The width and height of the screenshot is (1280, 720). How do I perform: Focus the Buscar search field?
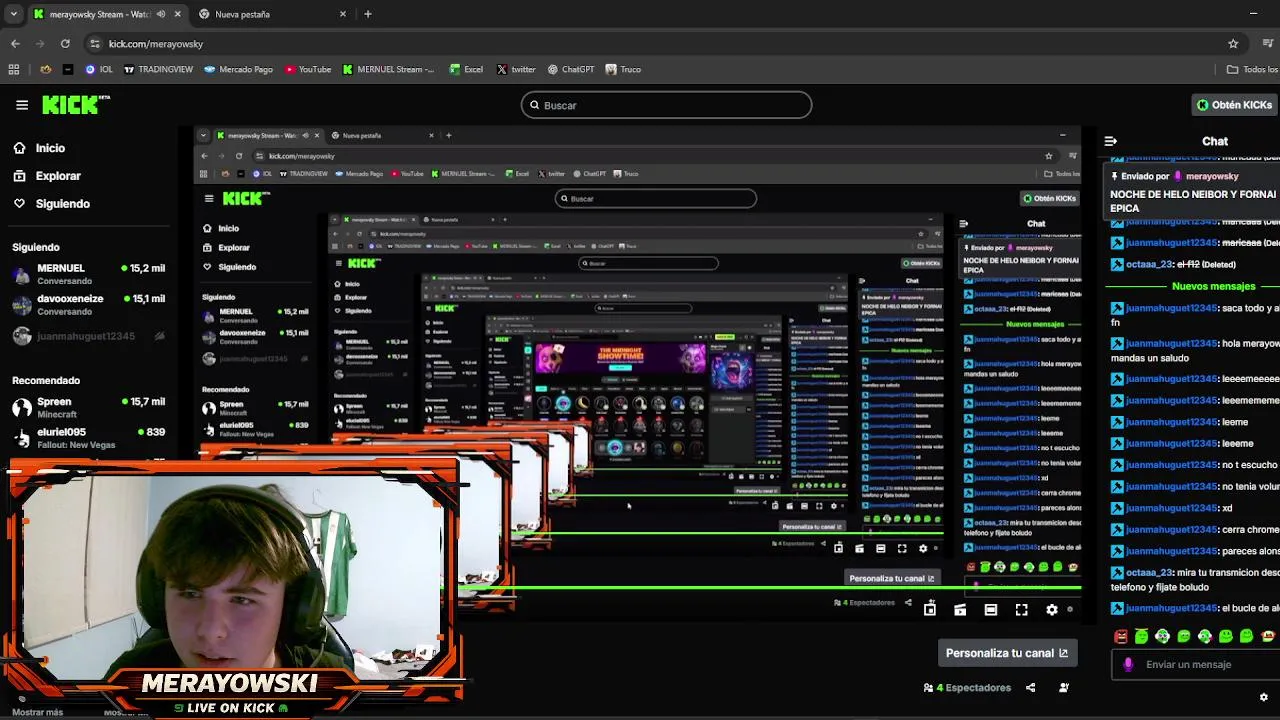pos(666,105)
